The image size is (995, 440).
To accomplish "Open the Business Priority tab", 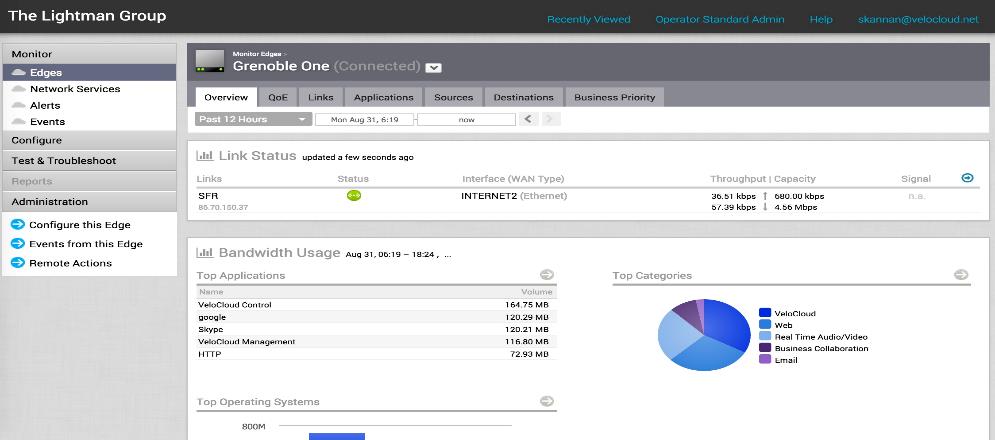I will pos(614,97).
